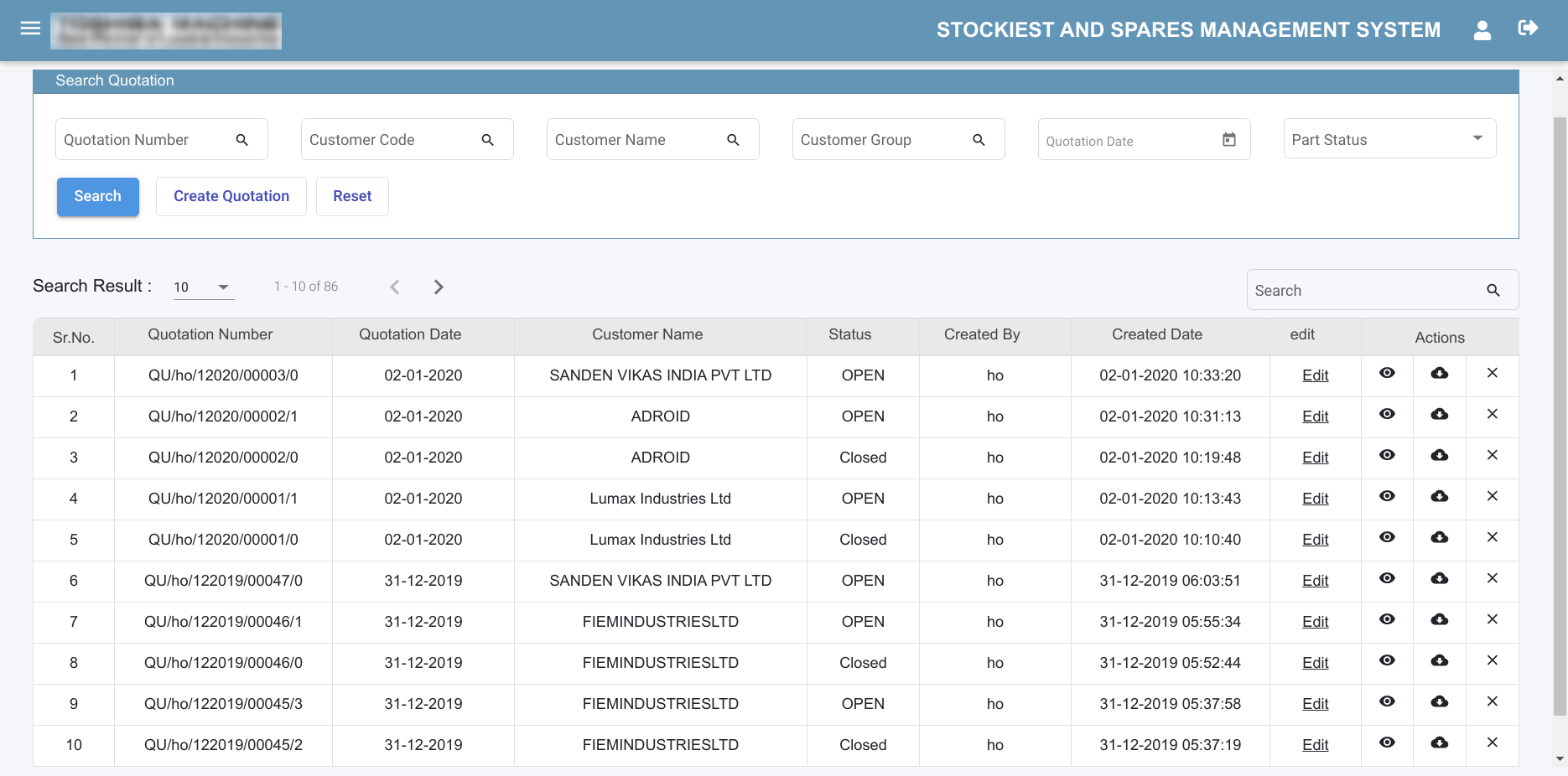Image resolution: width=1568 pixels, height=776 pixels.
Task: Sort by Created By column header
Action: point(982,334)
